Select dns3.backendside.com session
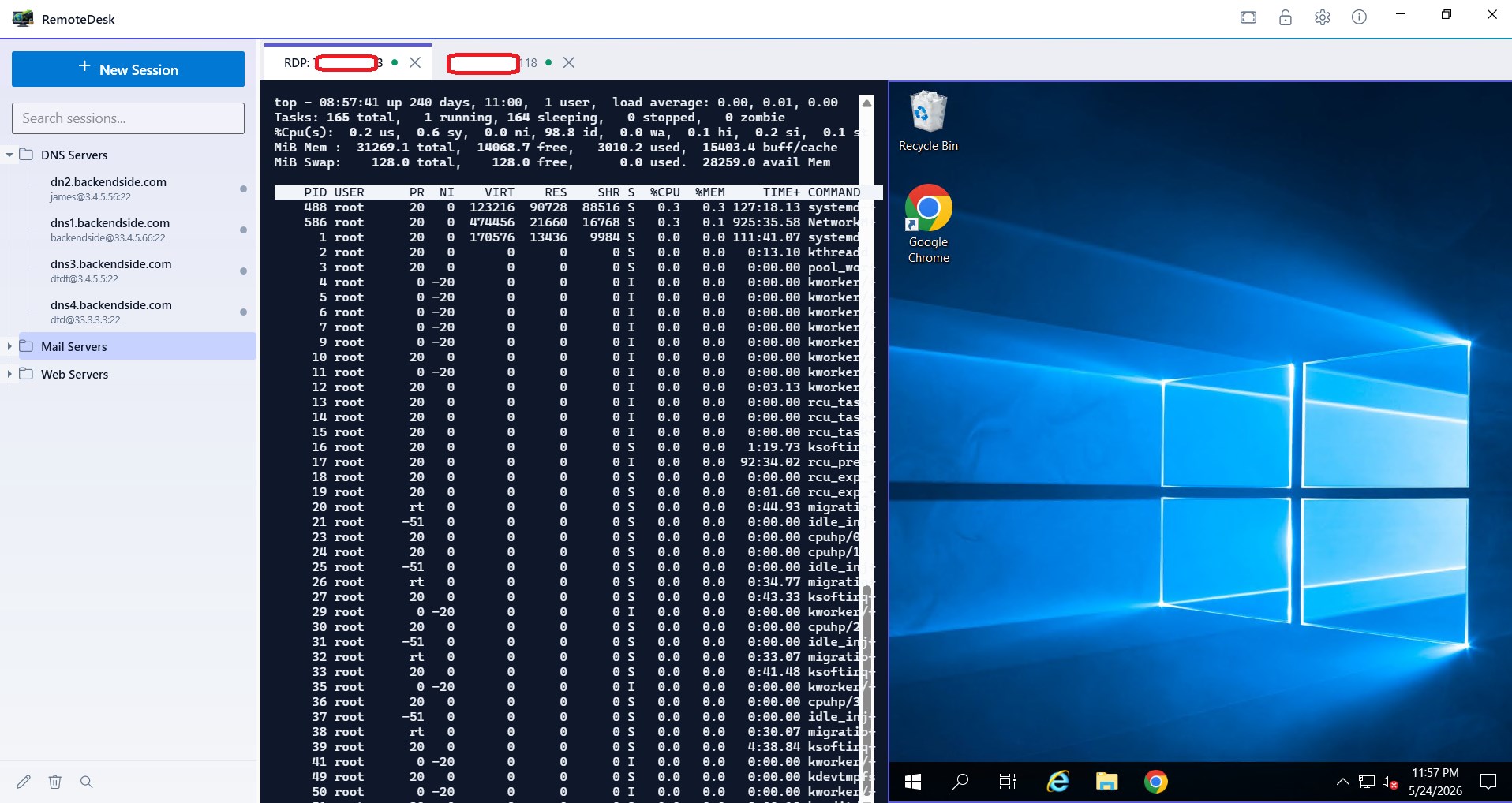The image size is (1512, 803). 142,271
